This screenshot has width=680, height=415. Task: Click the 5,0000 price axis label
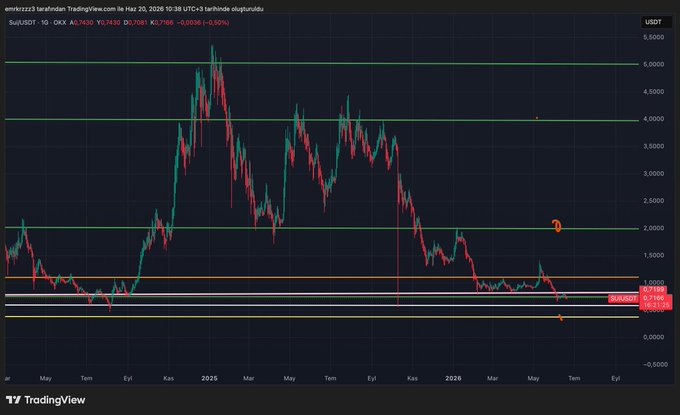654,64
